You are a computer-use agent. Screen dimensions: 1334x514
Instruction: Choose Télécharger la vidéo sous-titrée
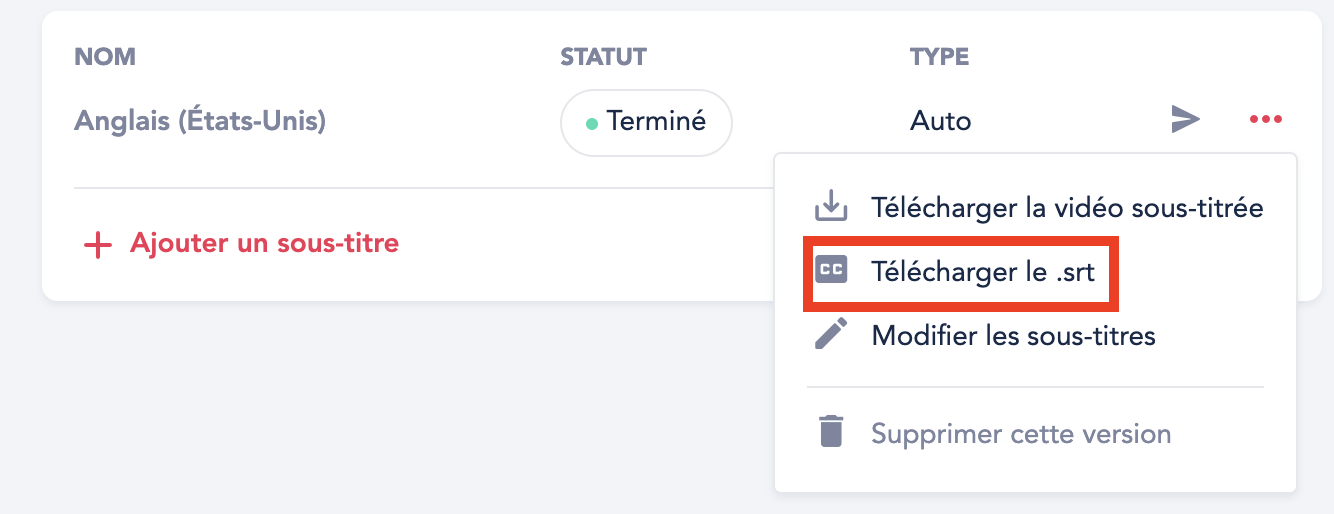(x=1067, y=208)
